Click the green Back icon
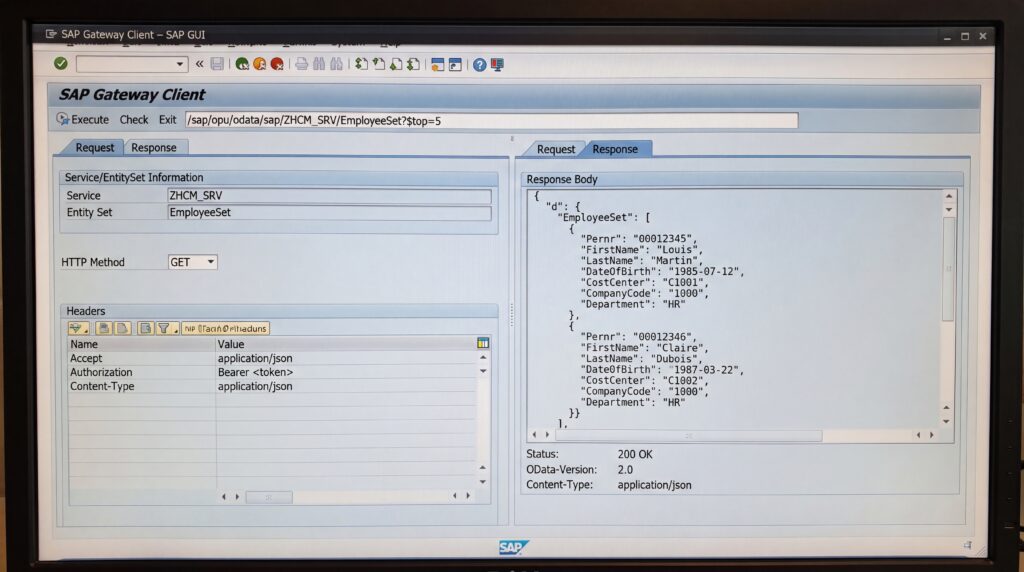The width and height of the screenshot is (1024, 572). coord(242,64)
